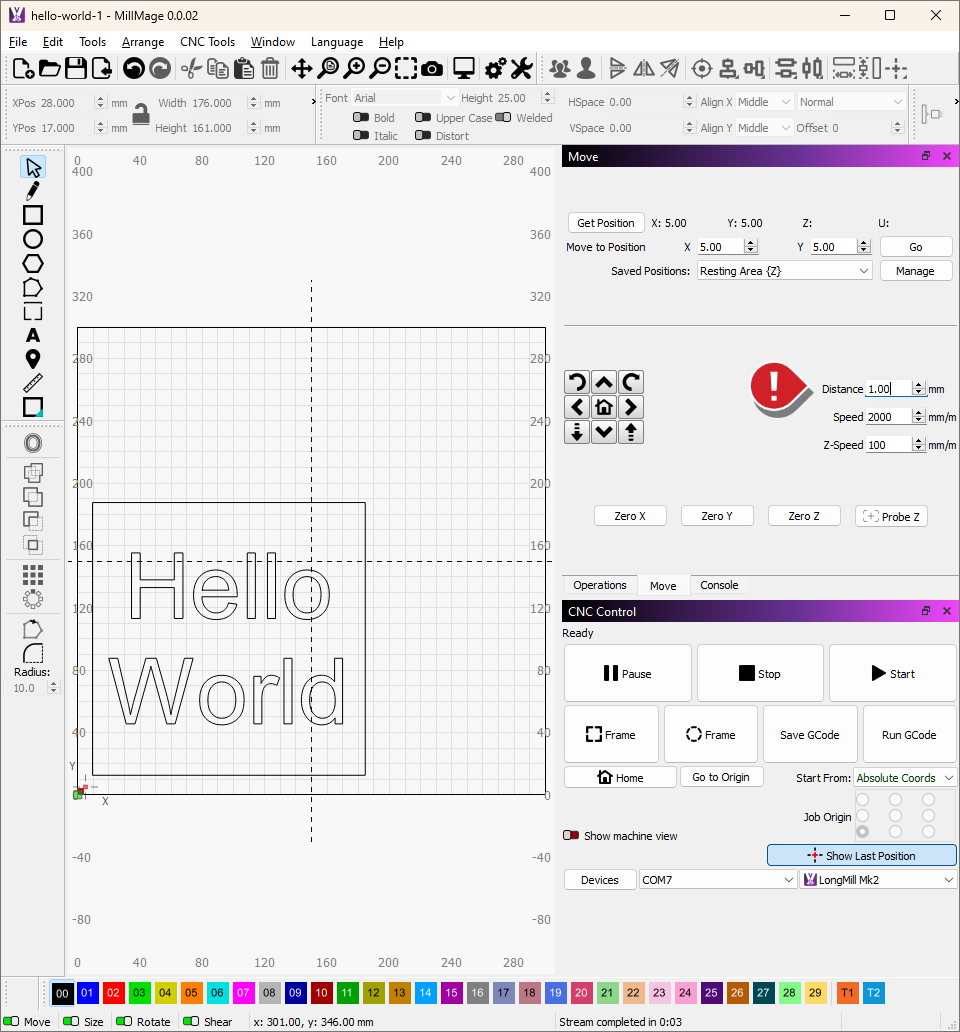The image size is (960, 1032).
Task: Select the Measure ruler tool
Action: click(x=33, y=383)
